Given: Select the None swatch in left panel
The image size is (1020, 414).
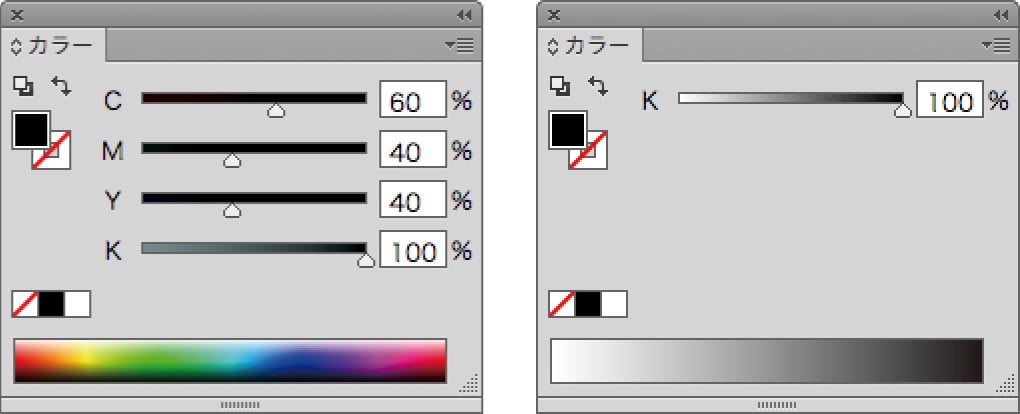Looking at the screenshot, I should [x=25, y=304].
